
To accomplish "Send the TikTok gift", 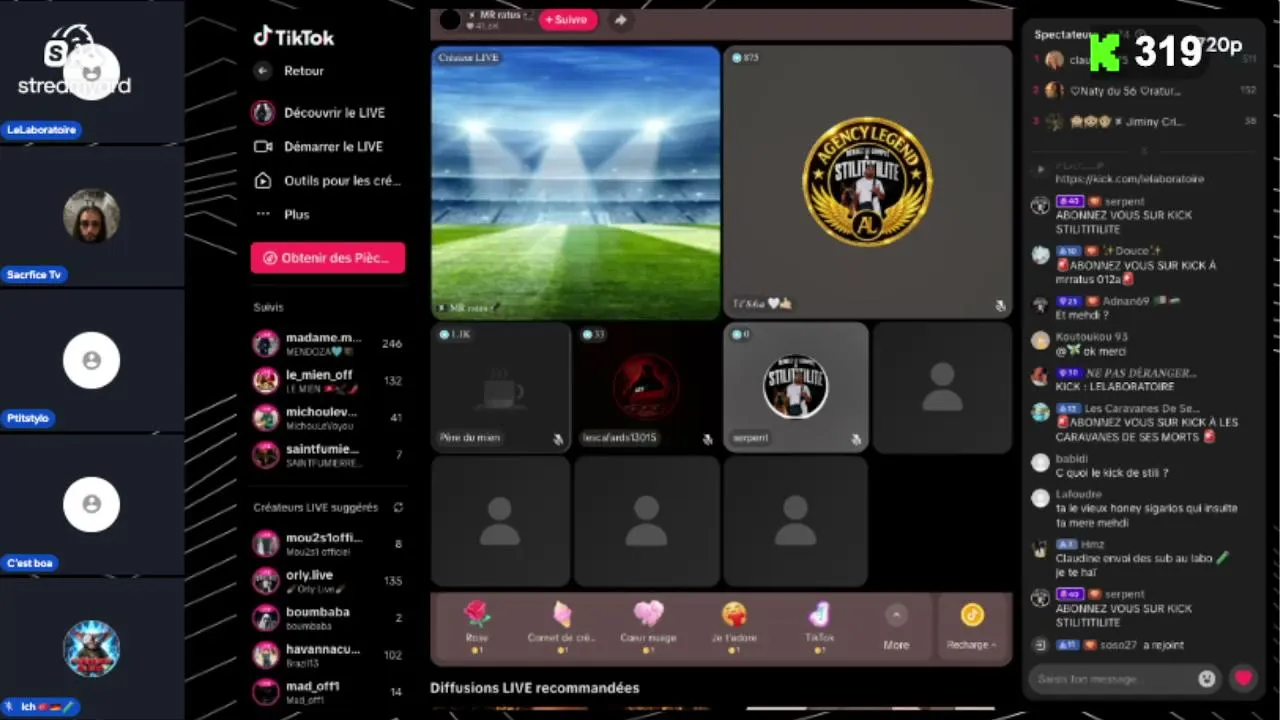I will pyautogui.click(x=819, y=627).
